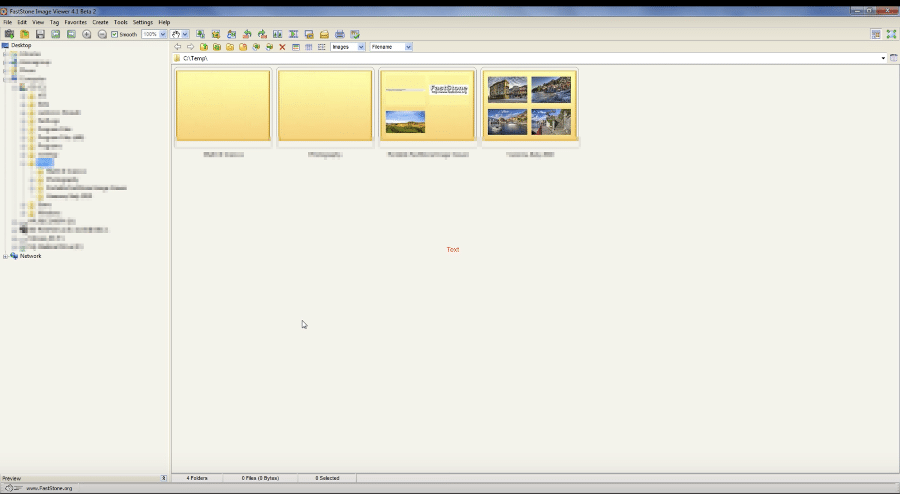The image size is (900, 494).
Task: Expand the Network tree node
Action: (5, 256)
